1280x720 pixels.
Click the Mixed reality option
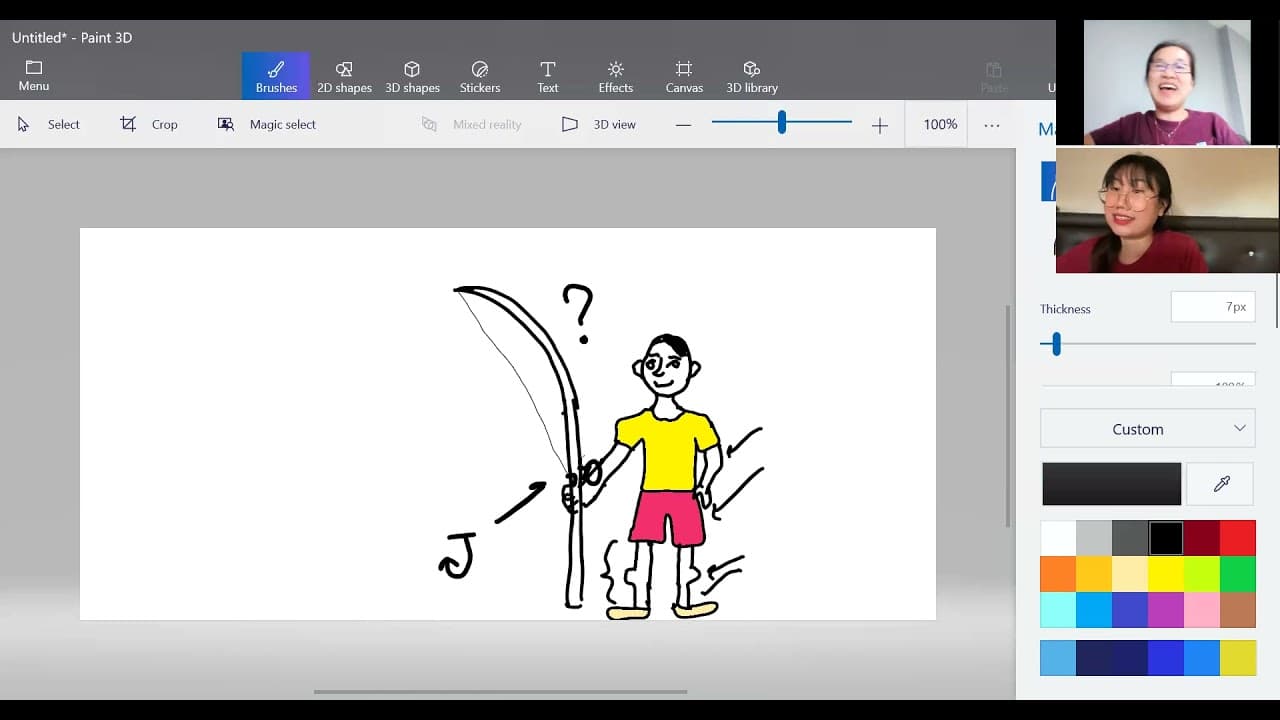tap(472, 124)
